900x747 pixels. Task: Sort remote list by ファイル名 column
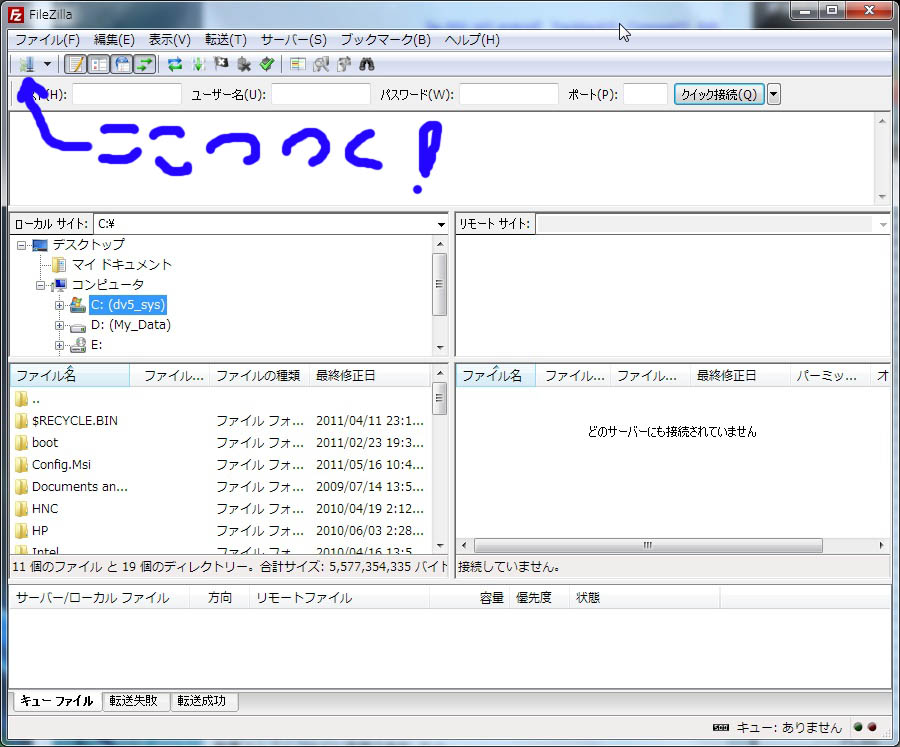pos(496,376)
